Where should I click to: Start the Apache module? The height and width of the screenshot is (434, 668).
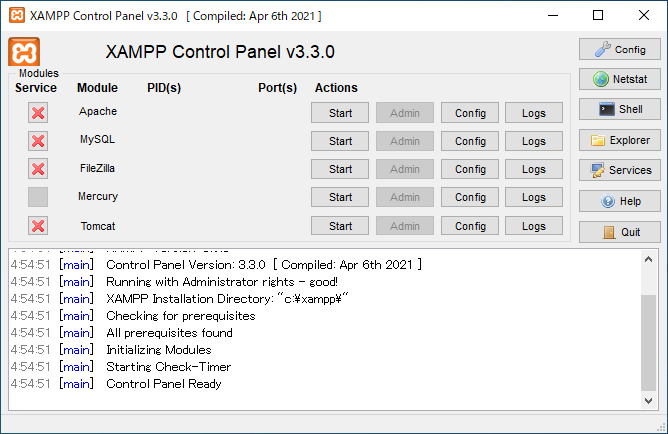pos(340,113)
